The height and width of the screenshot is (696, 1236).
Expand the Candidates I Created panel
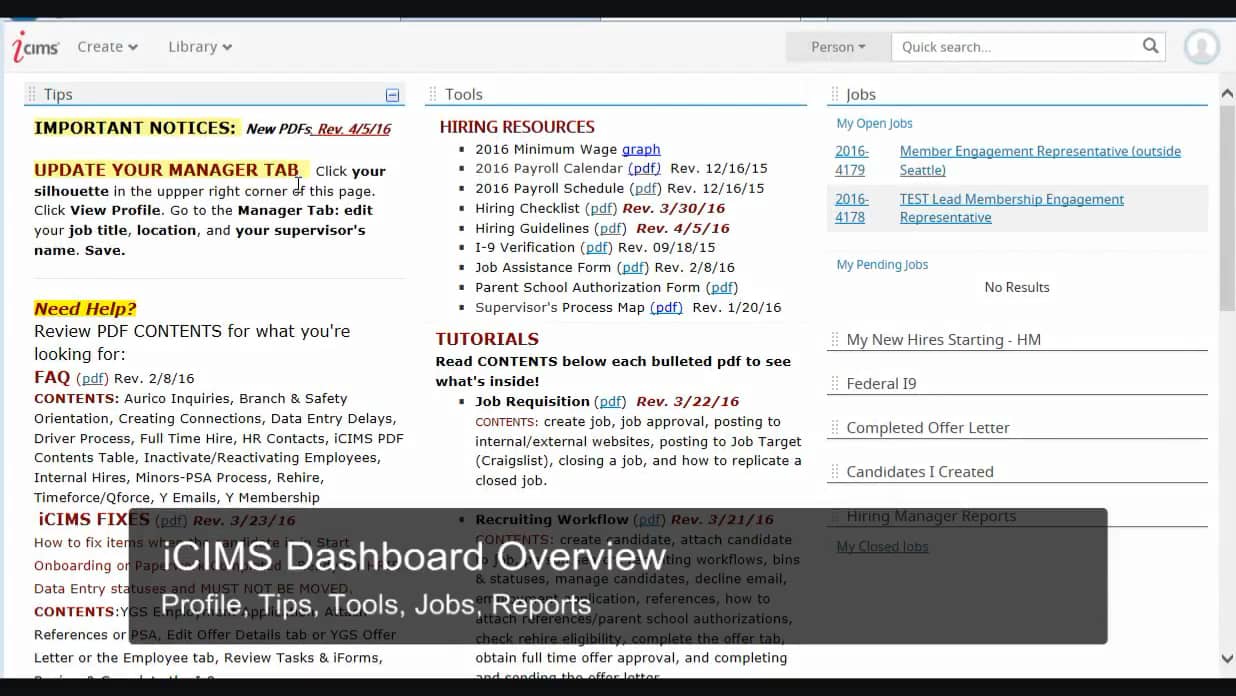pos(920,472)
